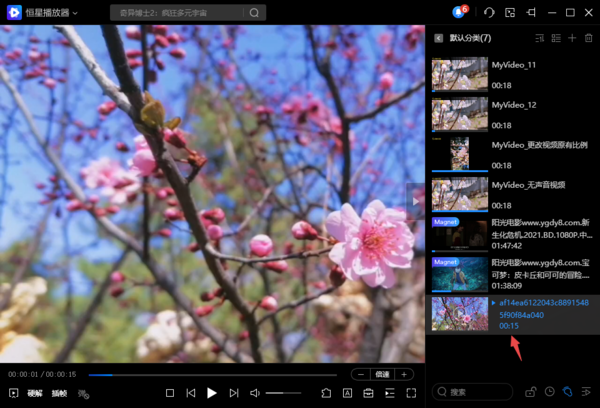Click the 倍速 speed button
This screenshot has width=600, height=408.
click(x=382, y=374)
